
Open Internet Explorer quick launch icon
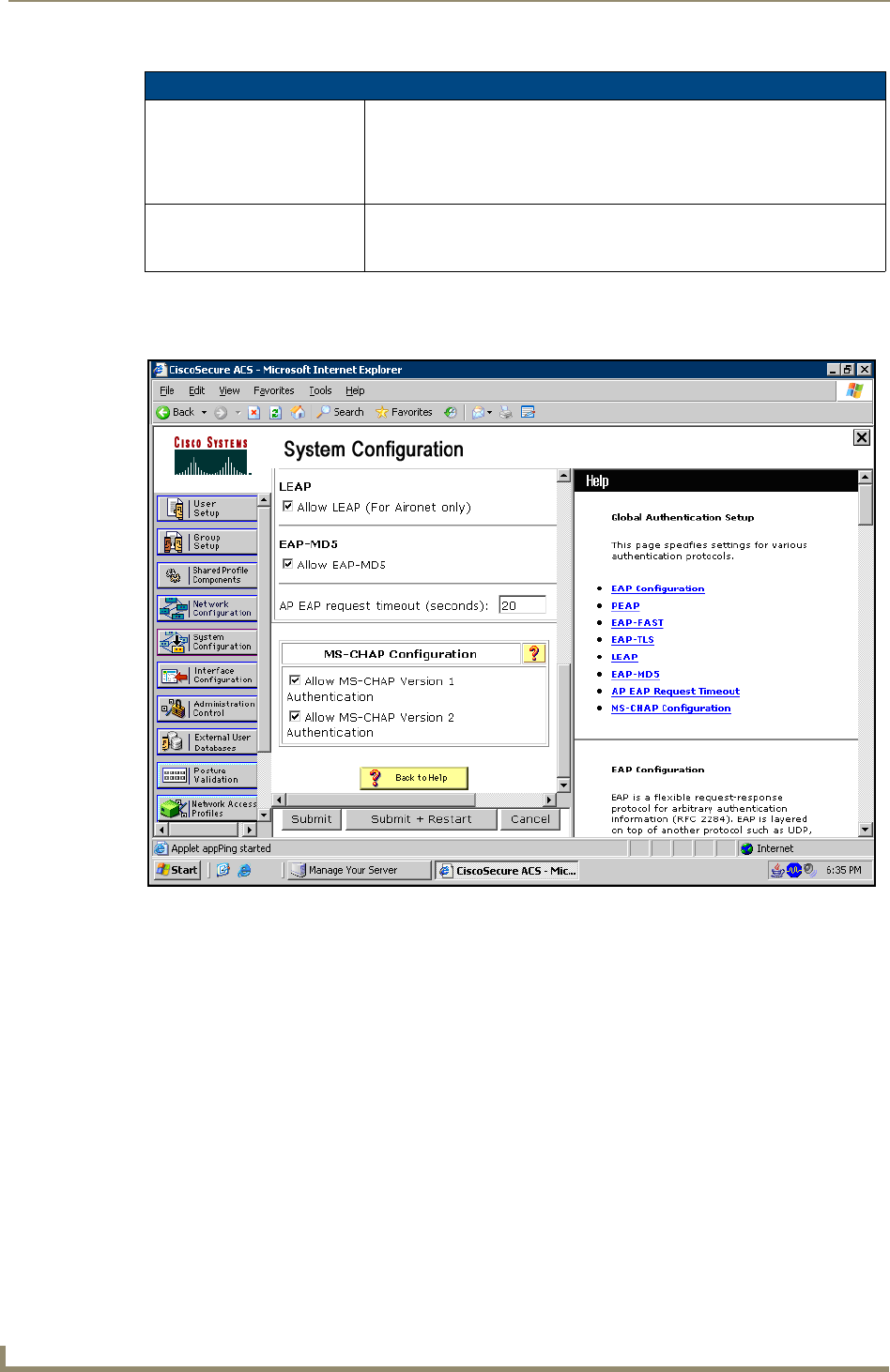244,870
